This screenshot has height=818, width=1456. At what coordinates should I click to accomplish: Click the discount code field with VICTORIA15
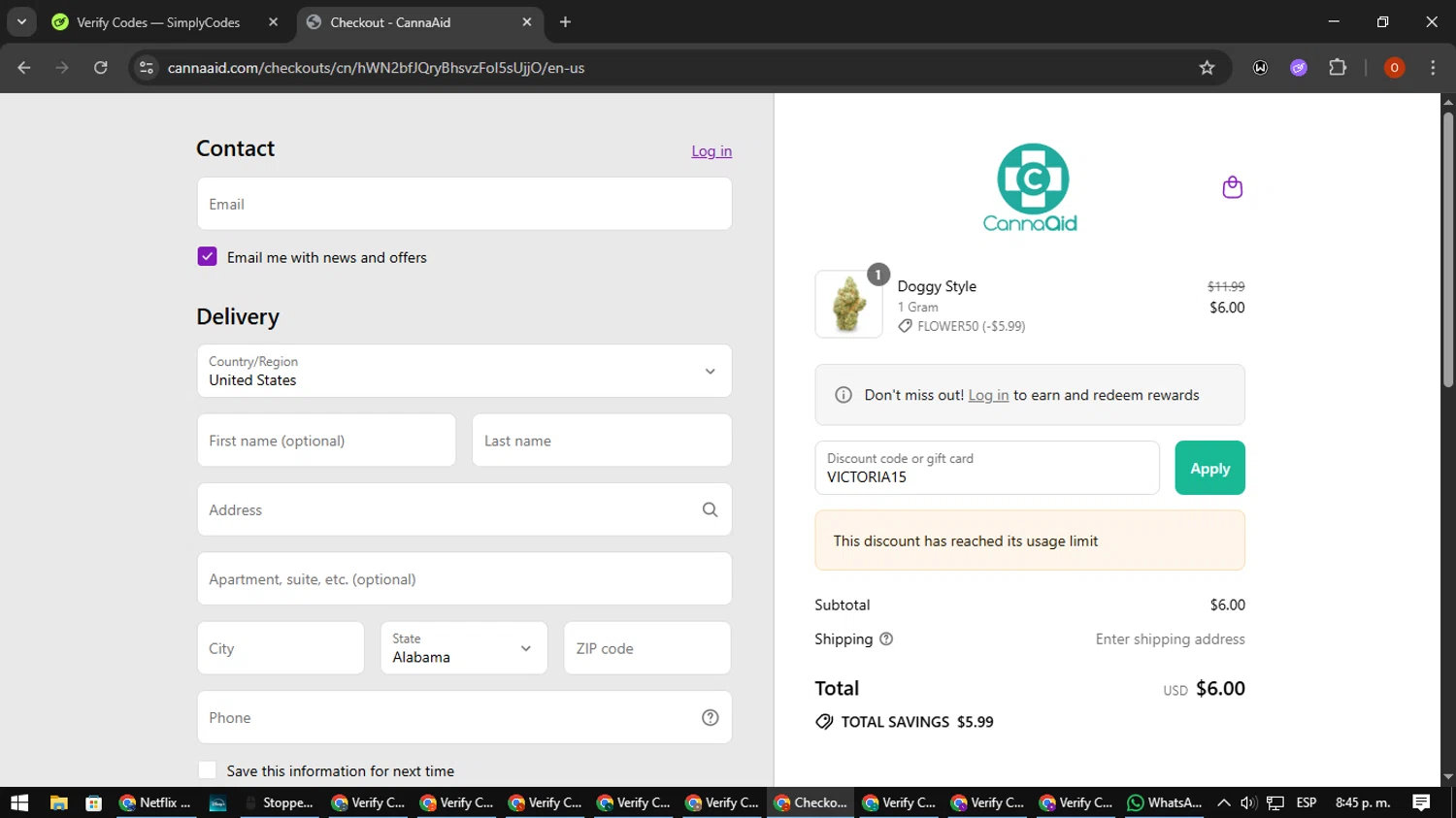[987, 468]
